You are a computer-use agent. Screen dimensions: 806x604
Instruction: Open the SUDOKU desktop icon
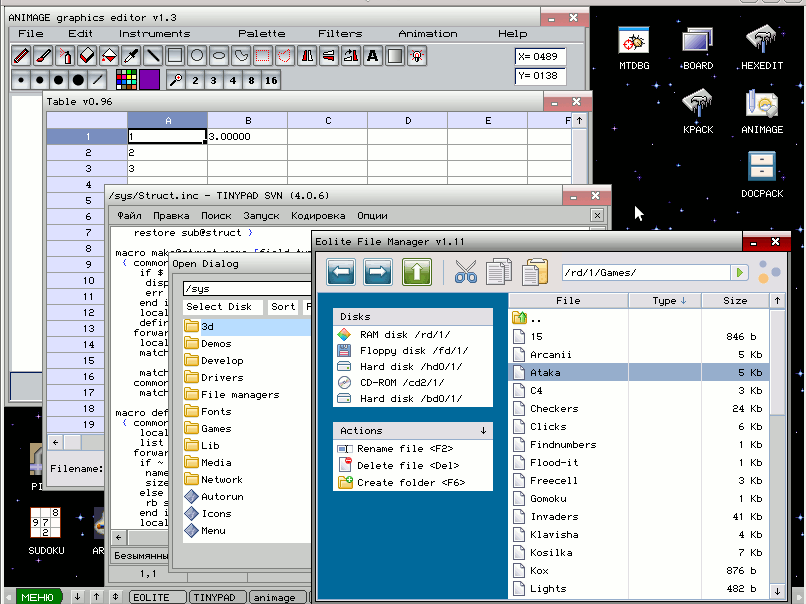coord(46,531)
